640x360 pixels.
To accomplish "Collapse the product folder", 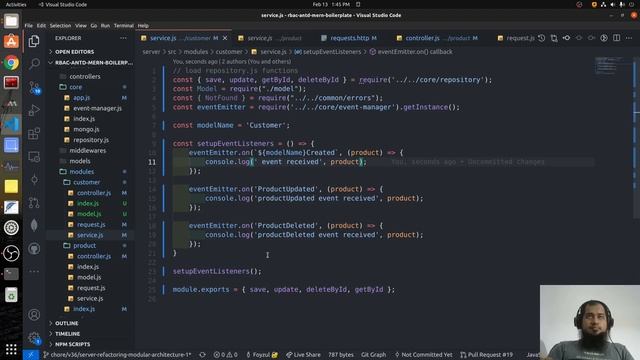I will pos(84,245).
